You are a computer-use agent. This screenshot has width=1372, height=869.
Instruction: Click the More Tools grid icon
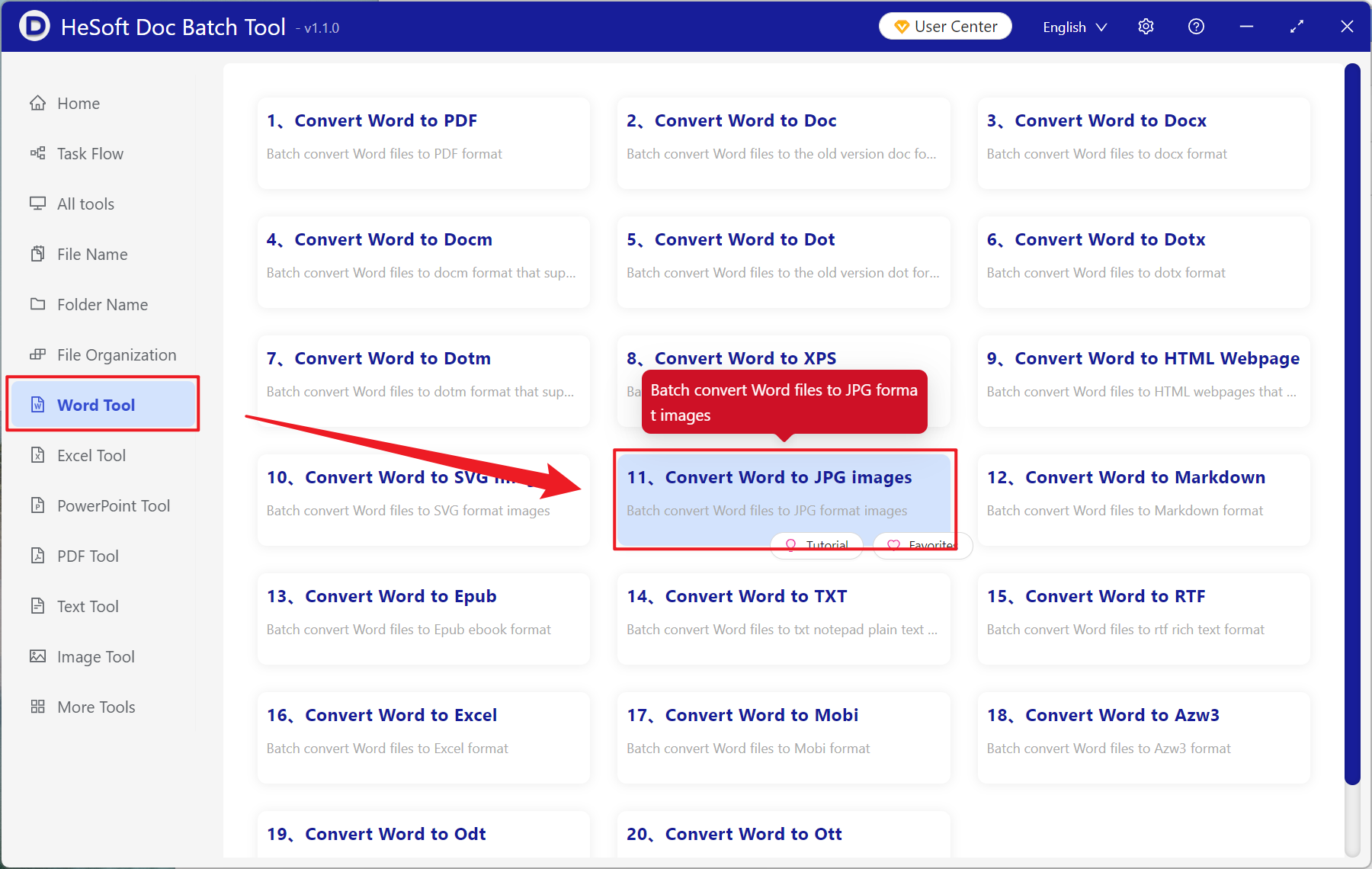pos(37,707)
